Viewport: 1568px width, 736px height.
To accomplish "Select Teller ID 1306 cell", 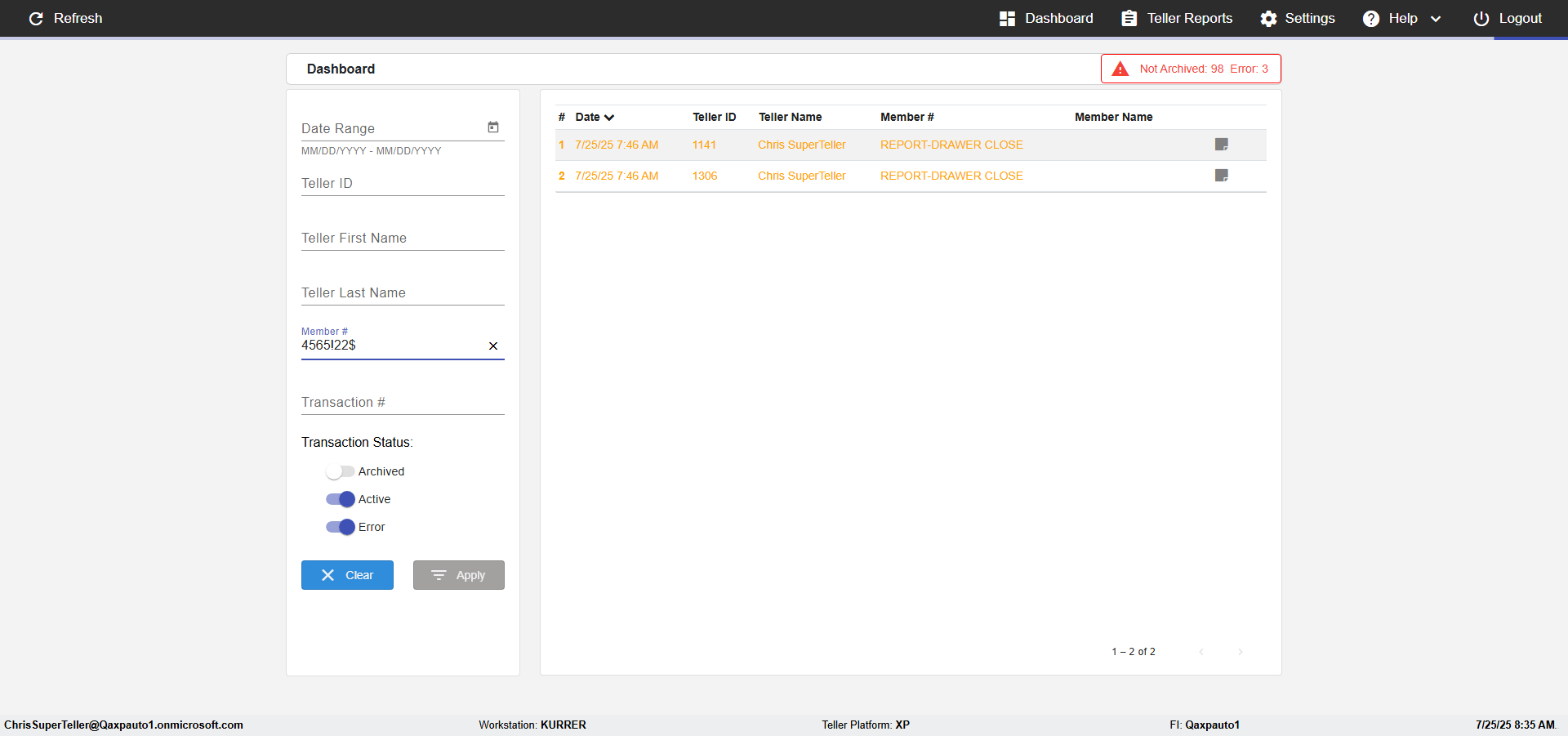I will pyautogui.click(x=705, y=176).
